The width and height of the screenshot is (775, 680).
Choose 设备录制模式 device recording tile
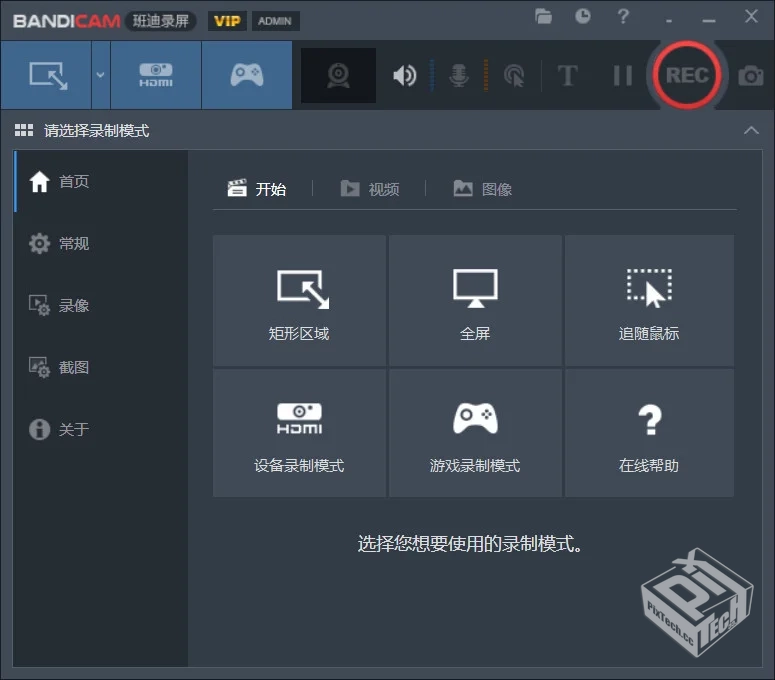point(299,433)
